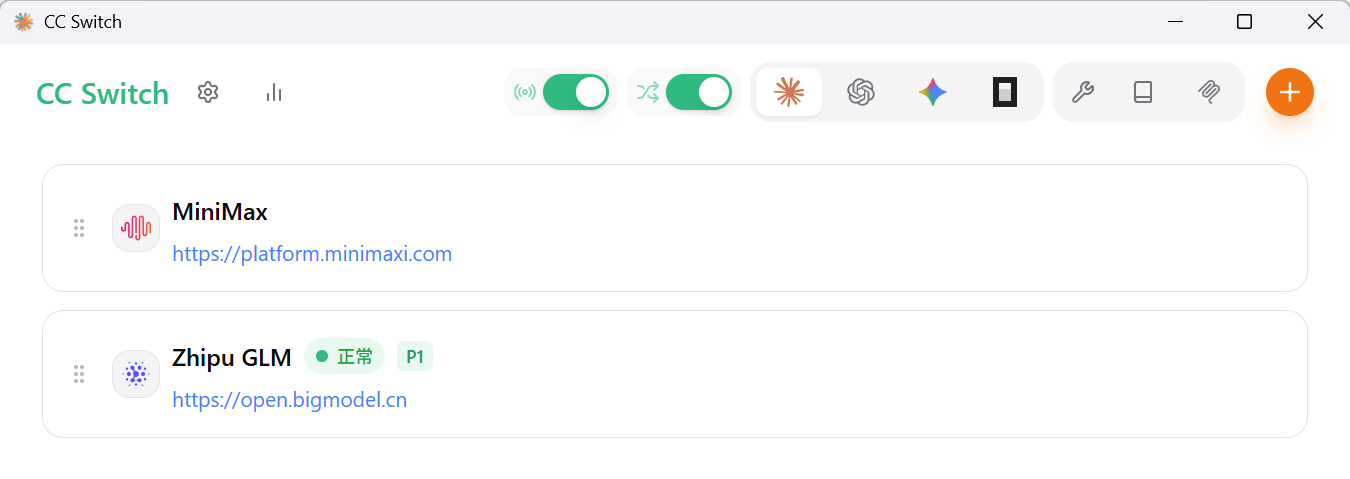
Task: Open the open.bigmodel.cn link
Action: click(289, 400)
